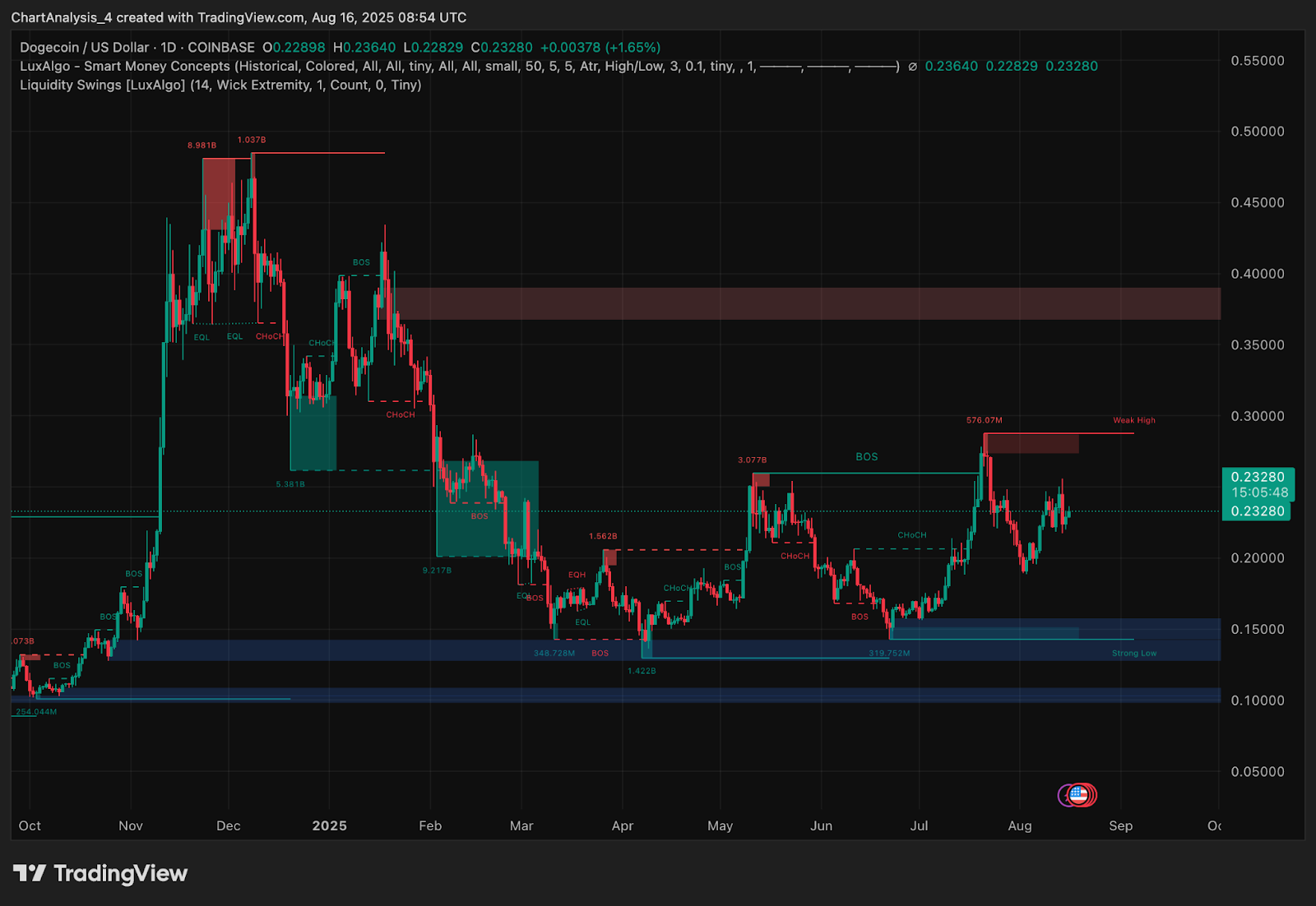Click the 1.422B volume label

(642, 671)
